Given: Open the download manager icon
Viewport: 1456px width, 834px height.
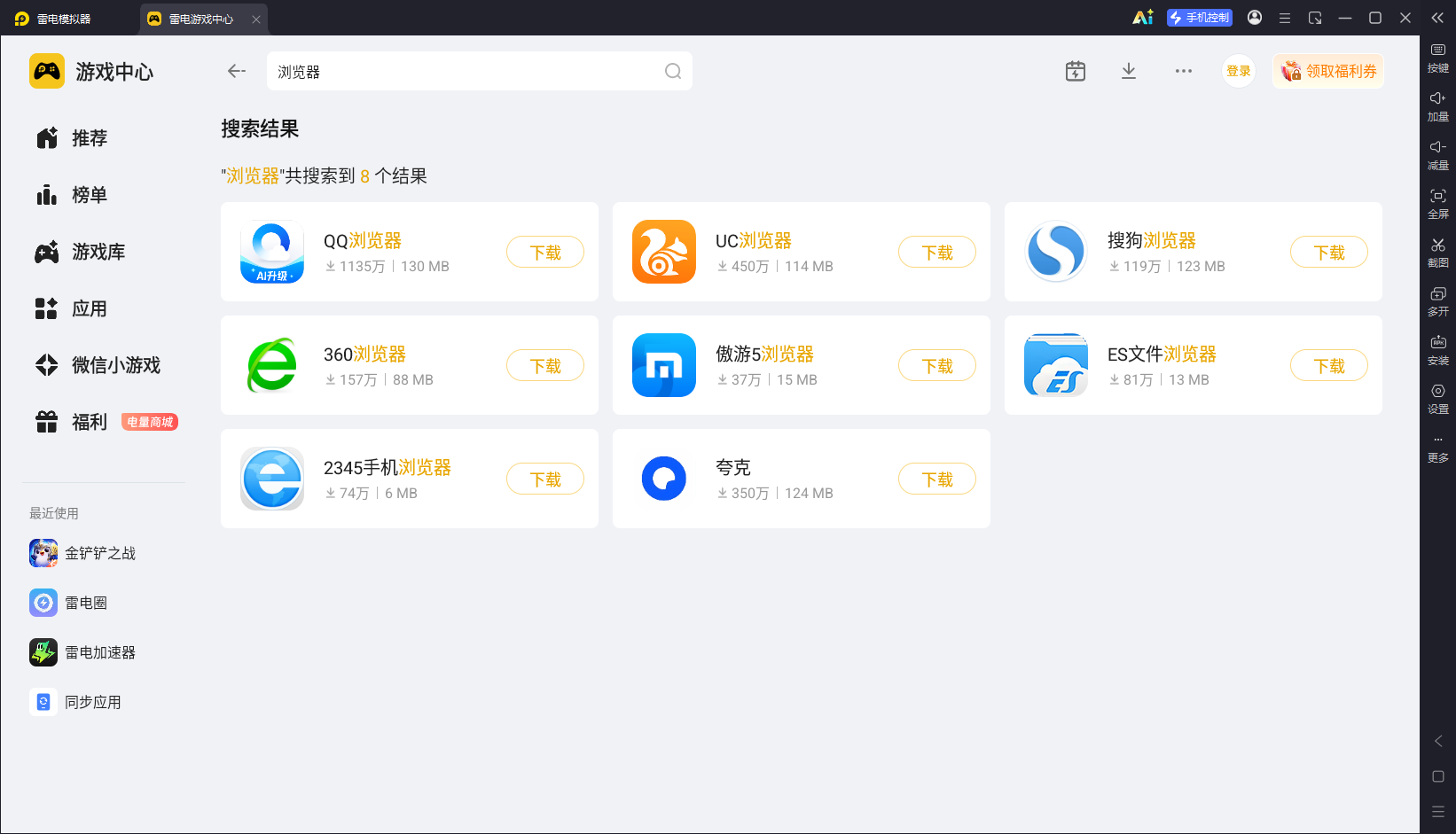Looking at the screenshot, I should click(x=1129, y=71).
